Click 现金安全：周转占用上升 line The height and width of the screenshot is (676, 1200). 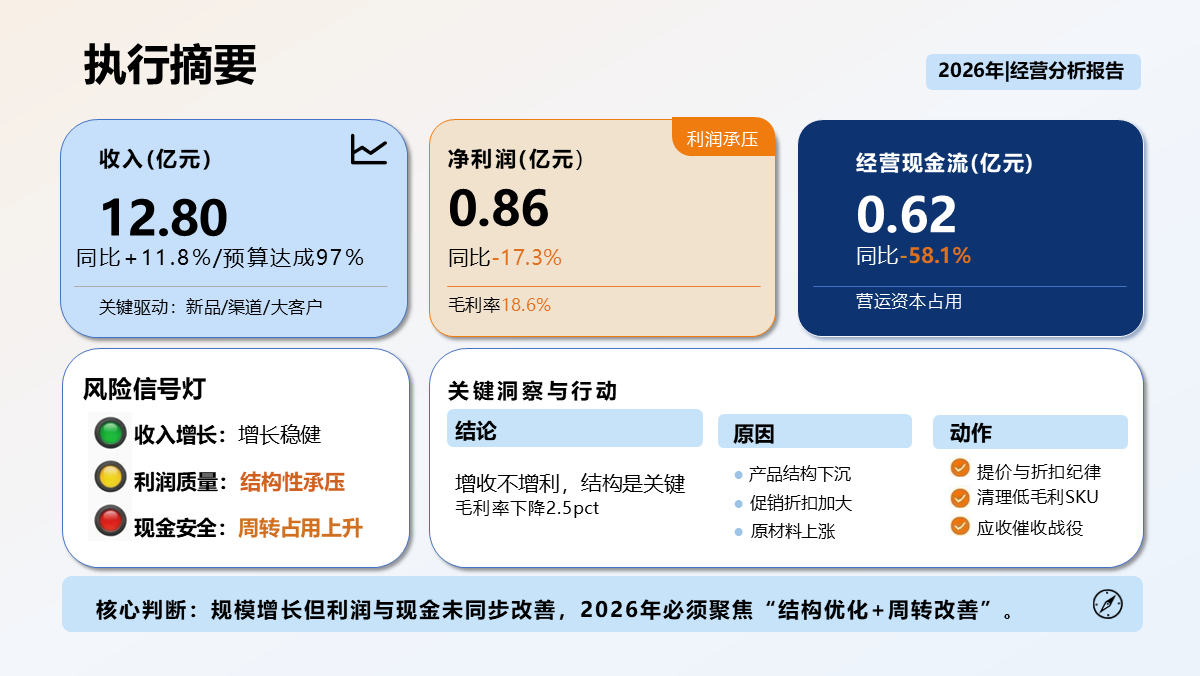pos(248,528)
